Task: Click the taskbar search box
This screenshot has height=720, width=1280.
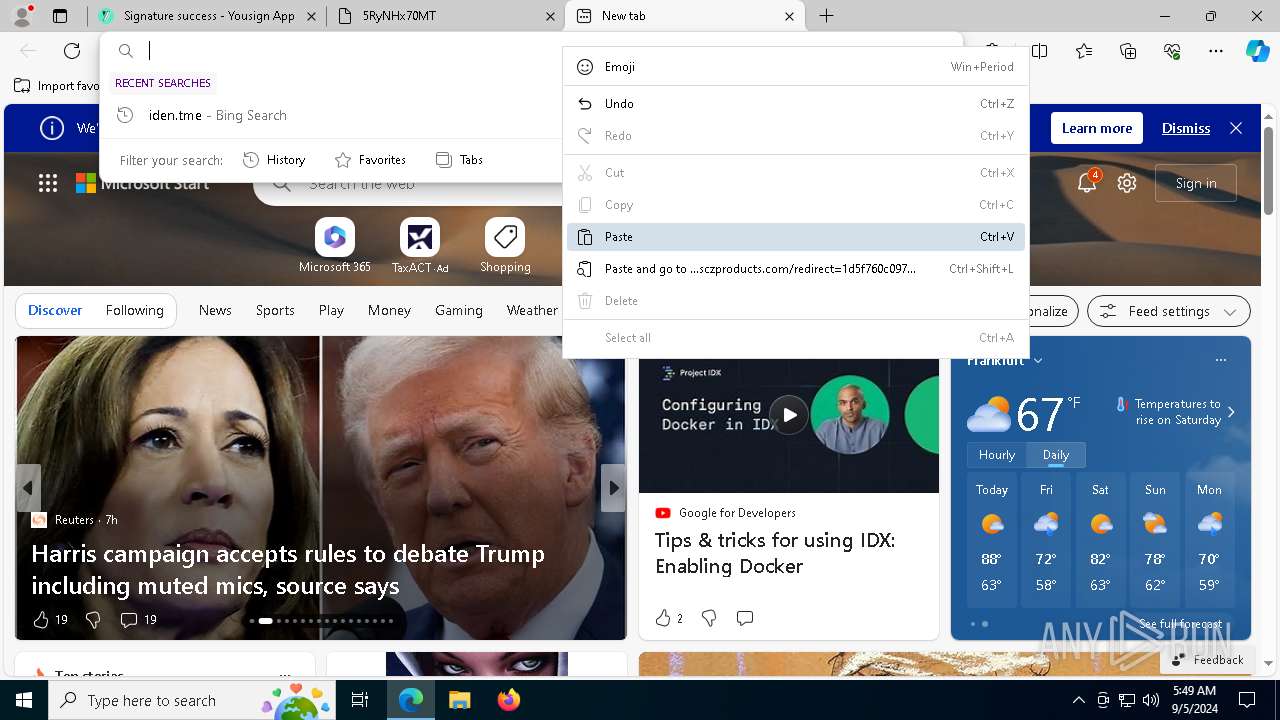Action: (190, 701)
